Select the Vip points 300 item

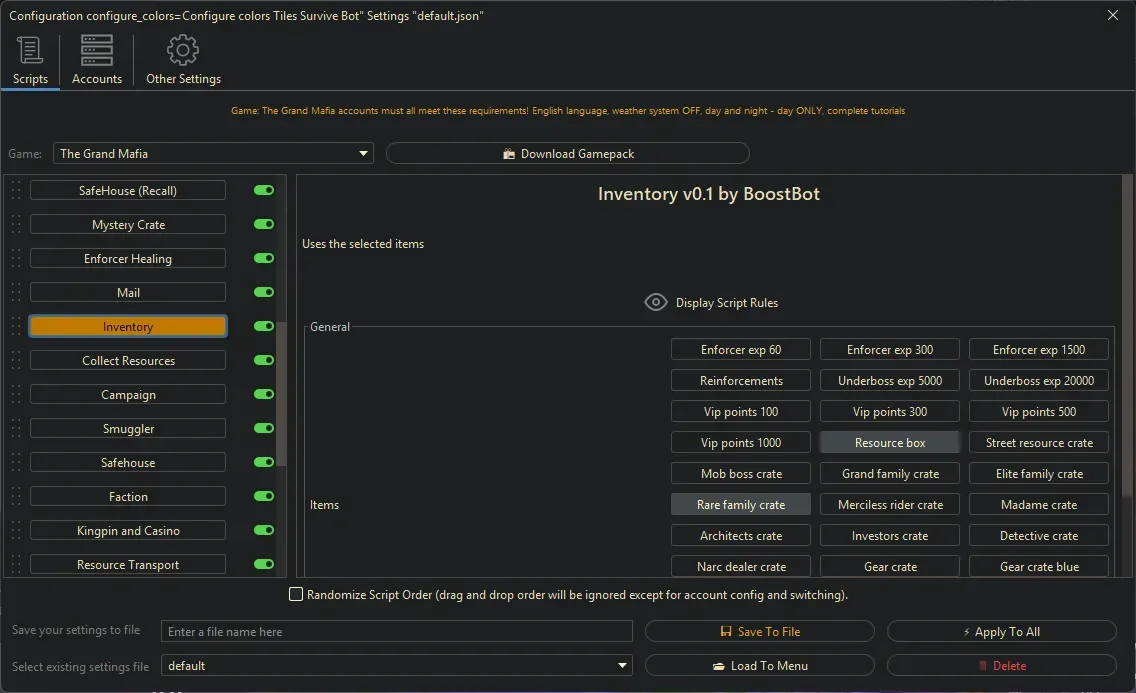tap(890, 412)
